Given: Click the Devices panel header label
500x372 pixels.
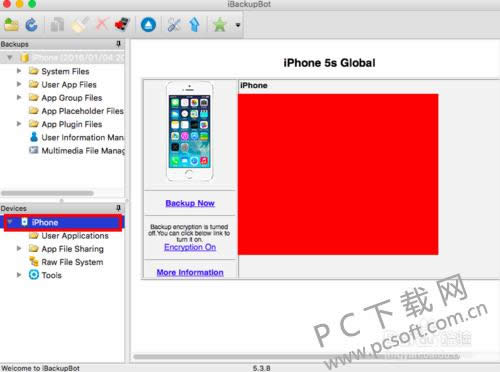Looking at the screenshot, I should pyautogui.click(x=13, y=208).
